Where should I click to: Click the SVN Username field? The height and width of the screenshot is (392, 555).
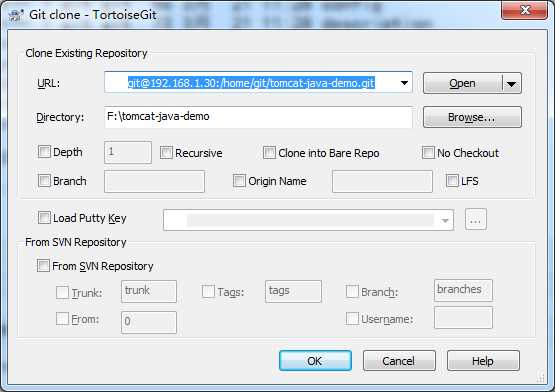[x=463, y=318]
